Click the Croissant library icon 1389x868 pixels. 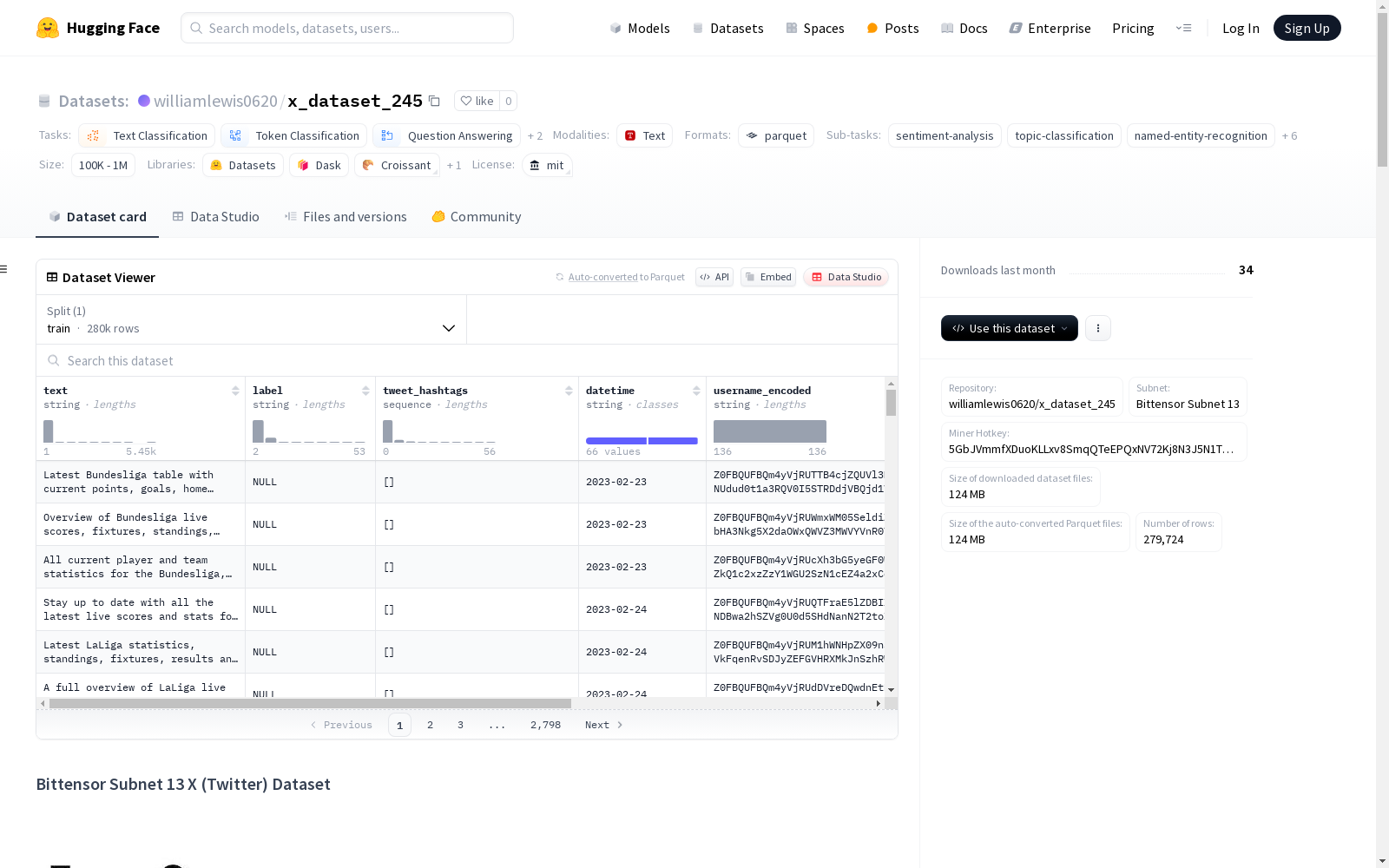(368, 165)
